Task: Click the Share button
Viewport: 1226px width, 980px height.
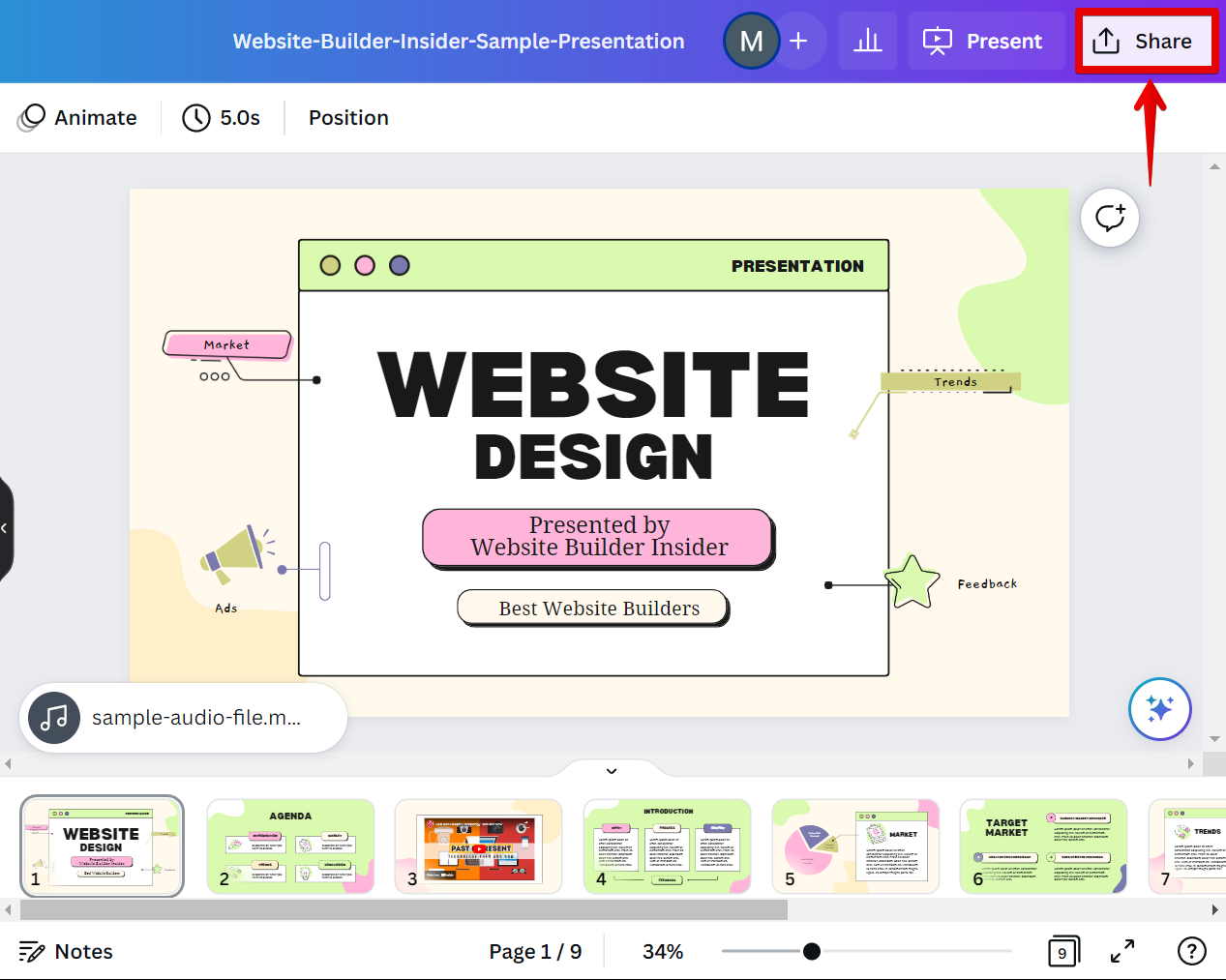Action: click(x=1146, y=41)
